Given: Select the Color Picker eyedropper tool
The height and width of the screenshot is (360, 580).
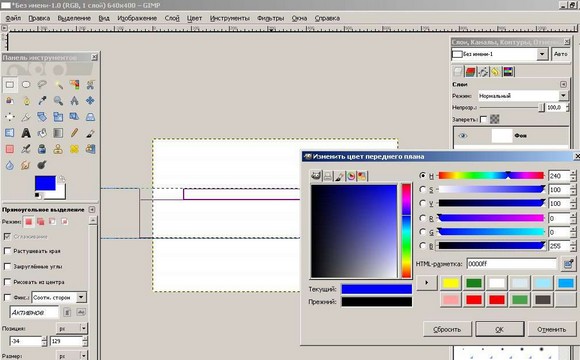Looking at the screenshot, I should tap(42, 101).
